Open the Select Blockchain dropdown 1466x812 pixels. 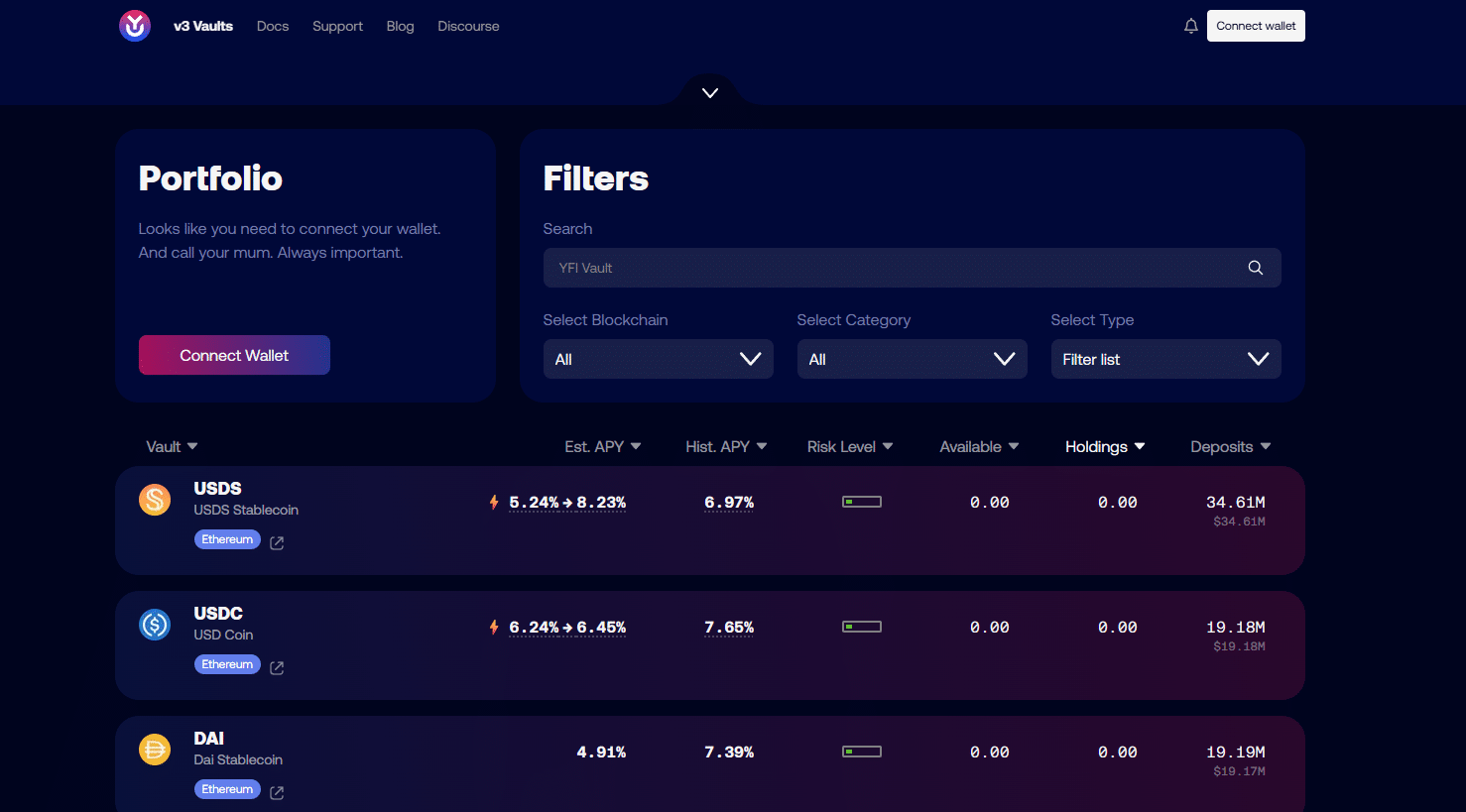tap(658, 359)
